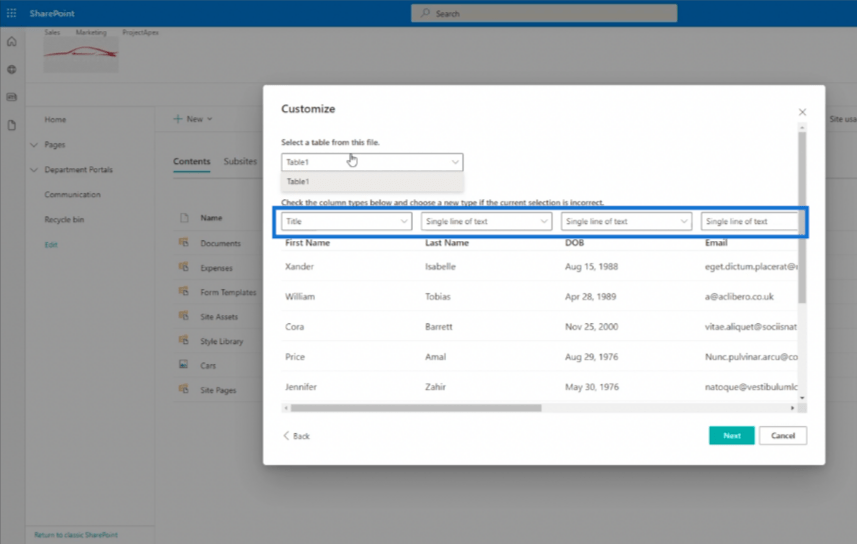Click the file type column header icon

pos(184,218)
